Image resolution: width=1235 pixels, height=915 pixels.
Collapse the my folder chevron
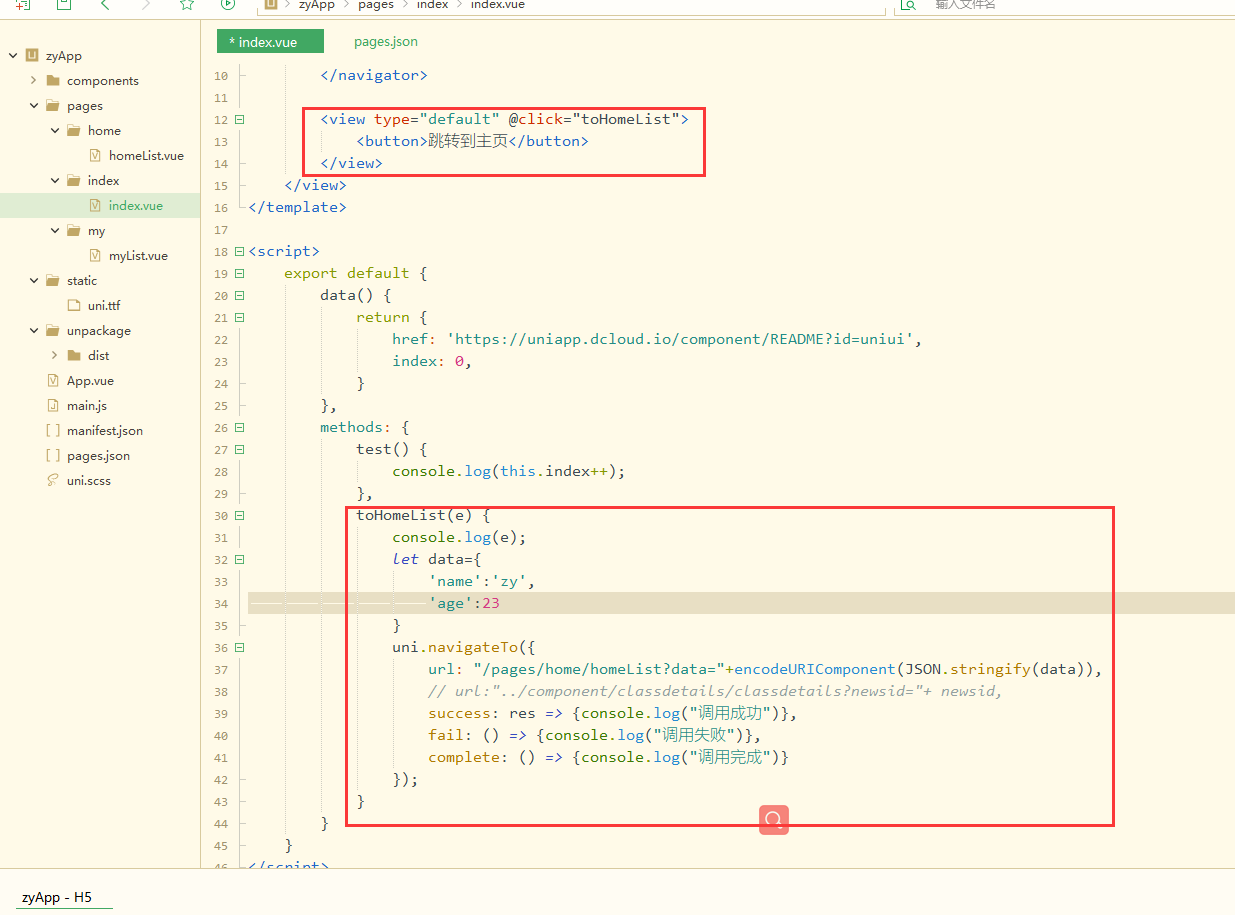[x=55, y=231]
